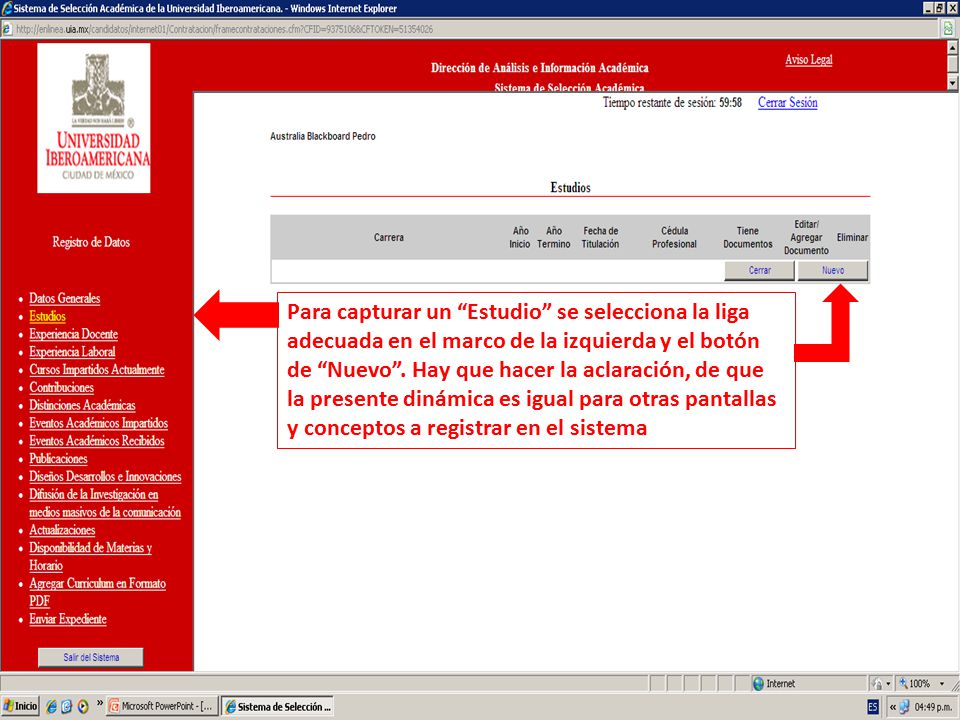Open Eventos Académicos Recibidos
The height and width of the screenshot is (720, 960).
tap(97, 440)
